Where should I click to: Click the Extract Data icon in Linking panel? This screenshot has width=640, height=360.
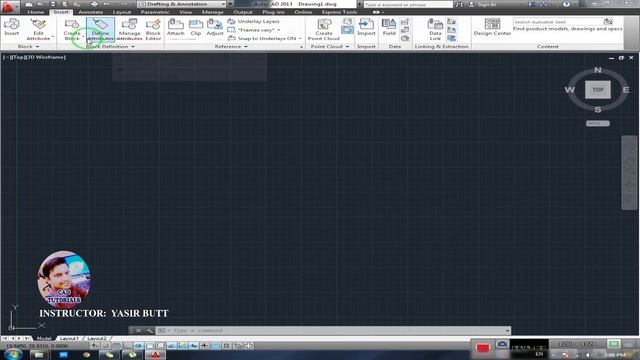pyautogui.click(x=451, y=38)
